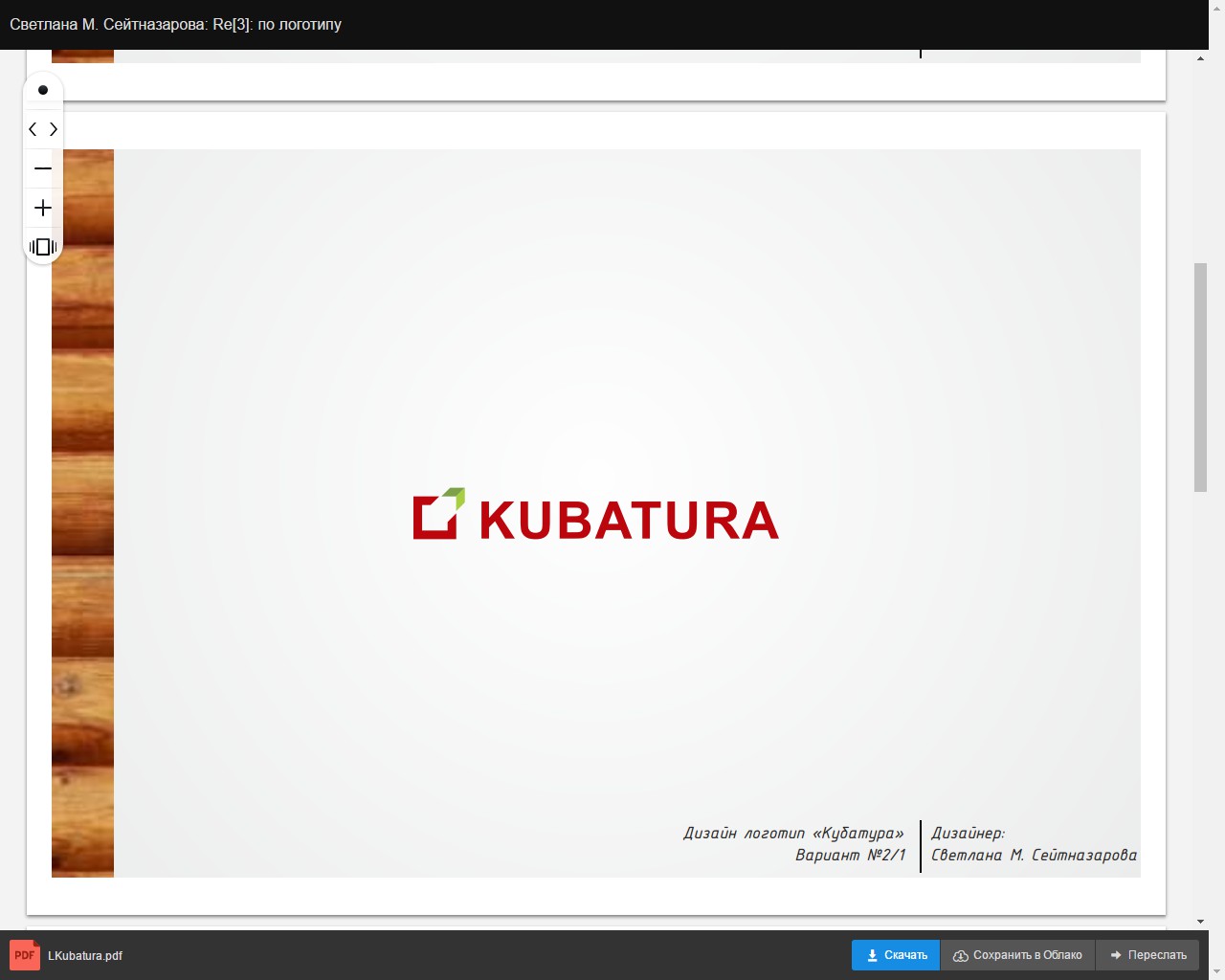Click the scrollbar up arrow
1225x980 pixels.
pyautogui.click(x=1200, y=59)
